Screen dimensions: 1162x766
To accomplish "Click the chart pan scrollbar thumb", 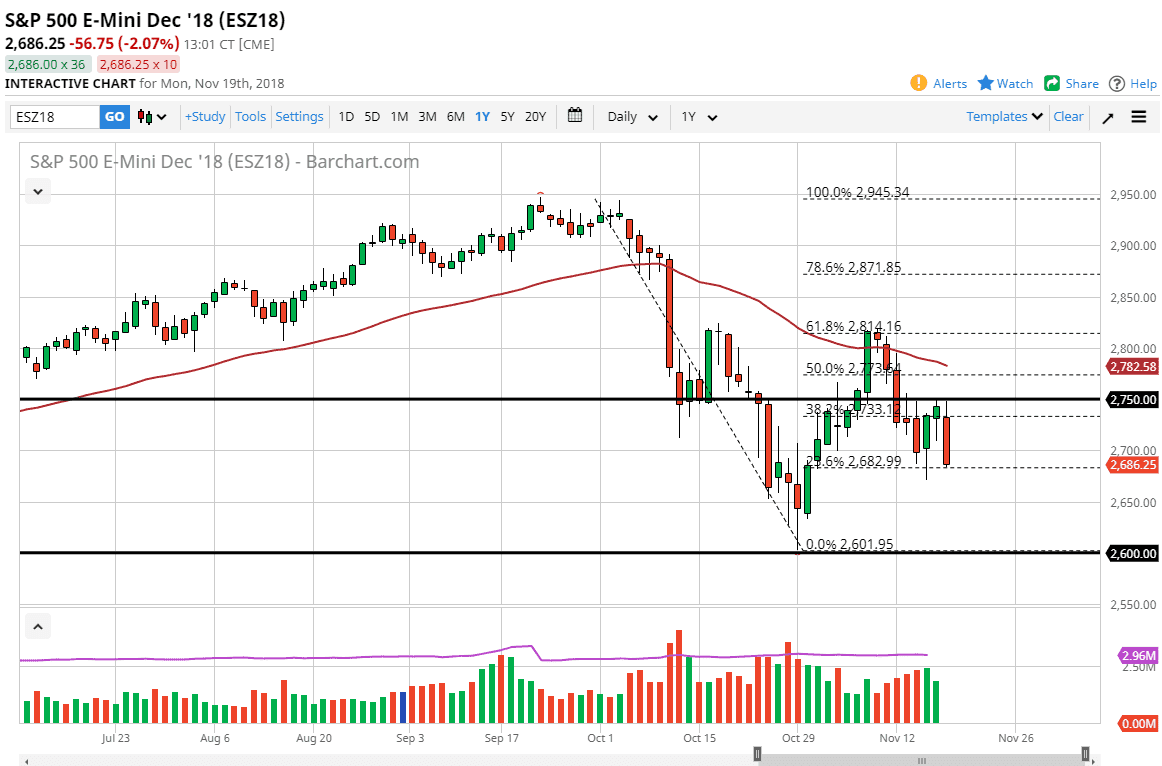I will [x=920, y=755].
